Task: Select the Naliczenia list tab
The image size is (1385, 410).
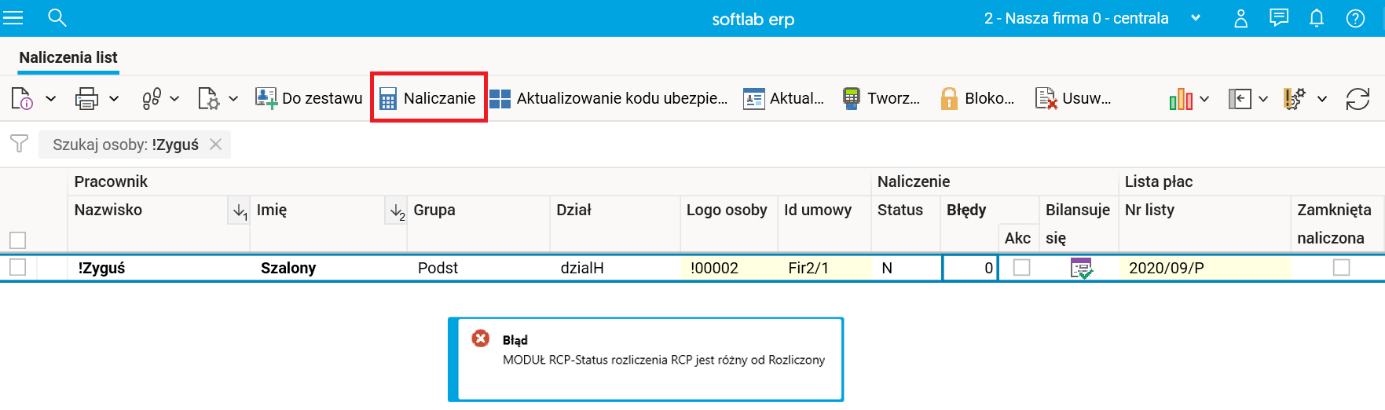Action: tap(68, 58)
